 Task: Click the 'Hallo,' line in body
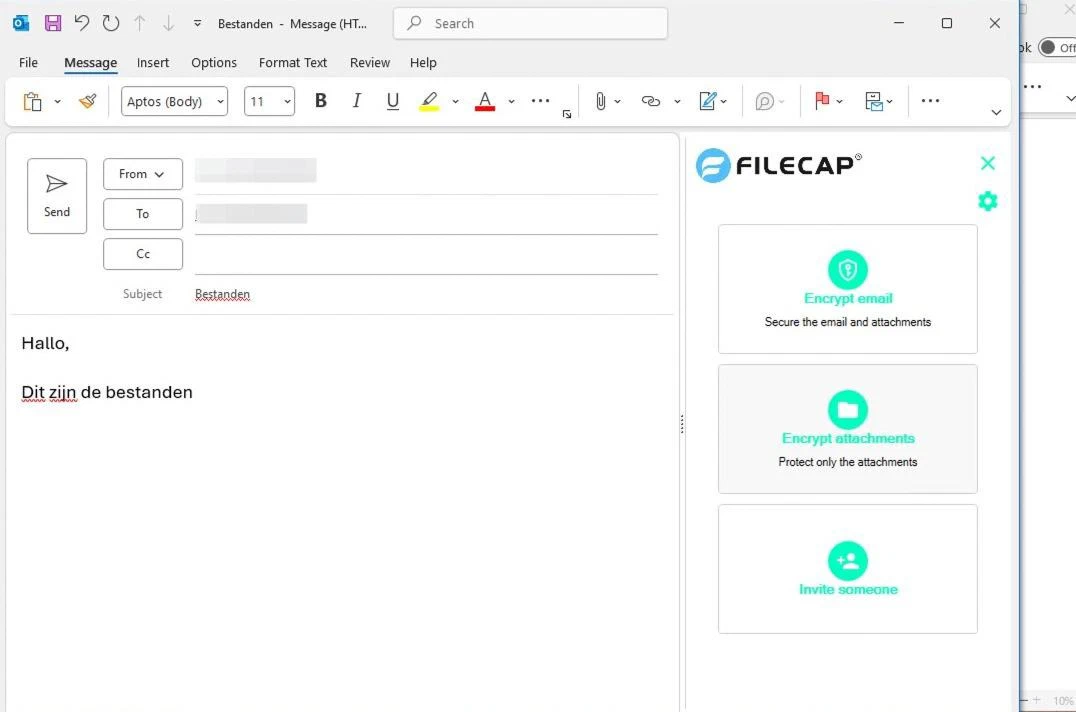45,343
